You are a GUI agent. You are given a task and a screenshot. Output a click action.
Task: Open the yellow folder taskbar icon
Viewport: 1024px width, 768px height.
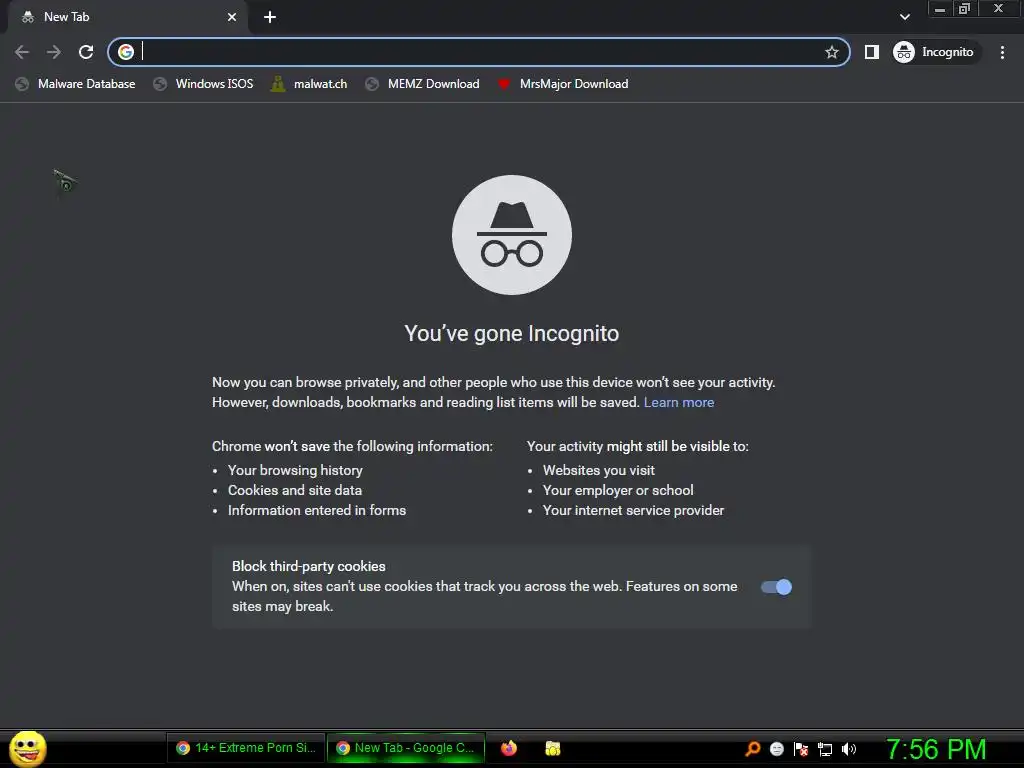click(x=553, y=748)
